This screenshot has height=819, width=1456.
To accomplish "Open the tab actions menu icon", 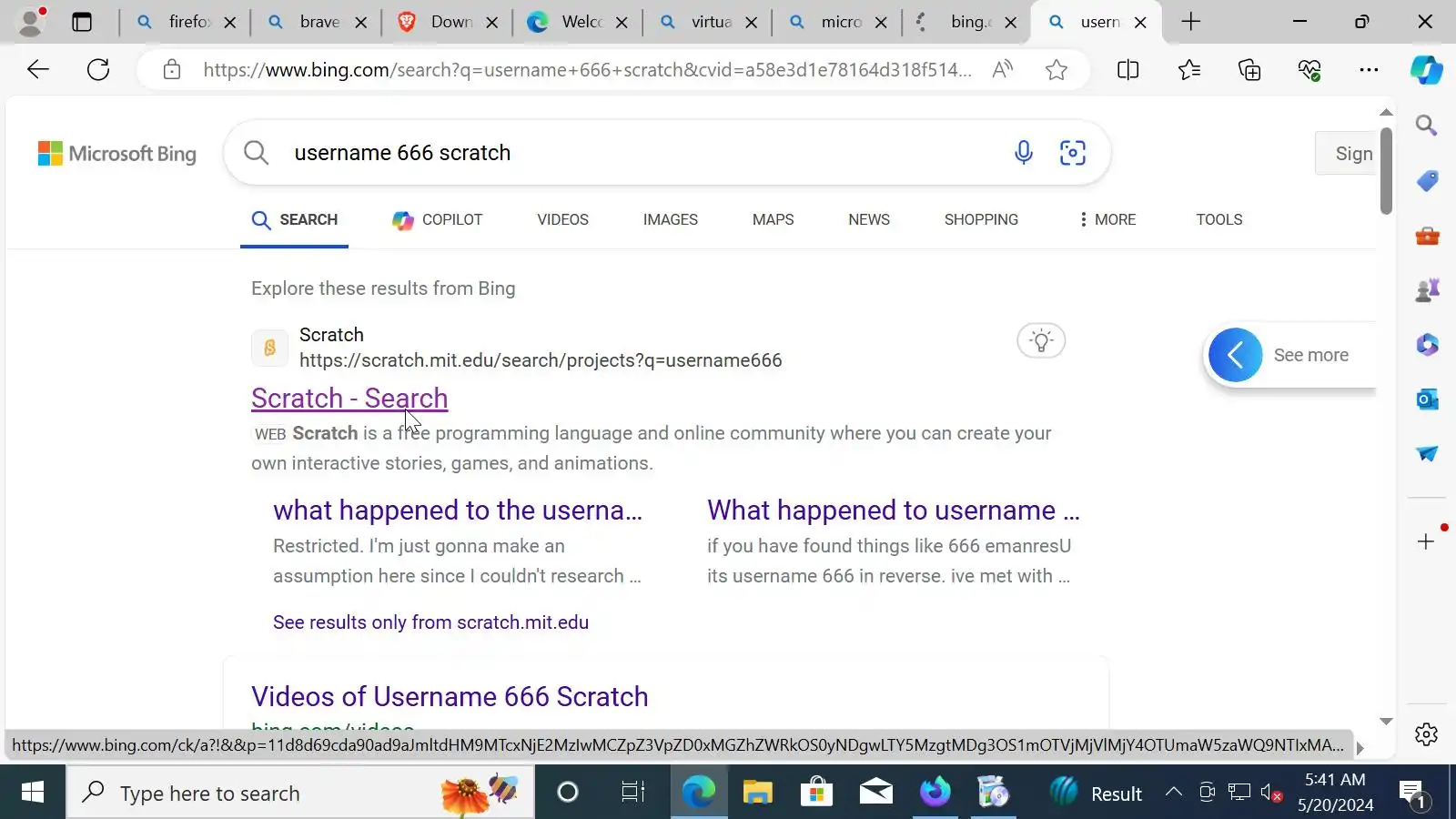I will click(82, 22).
